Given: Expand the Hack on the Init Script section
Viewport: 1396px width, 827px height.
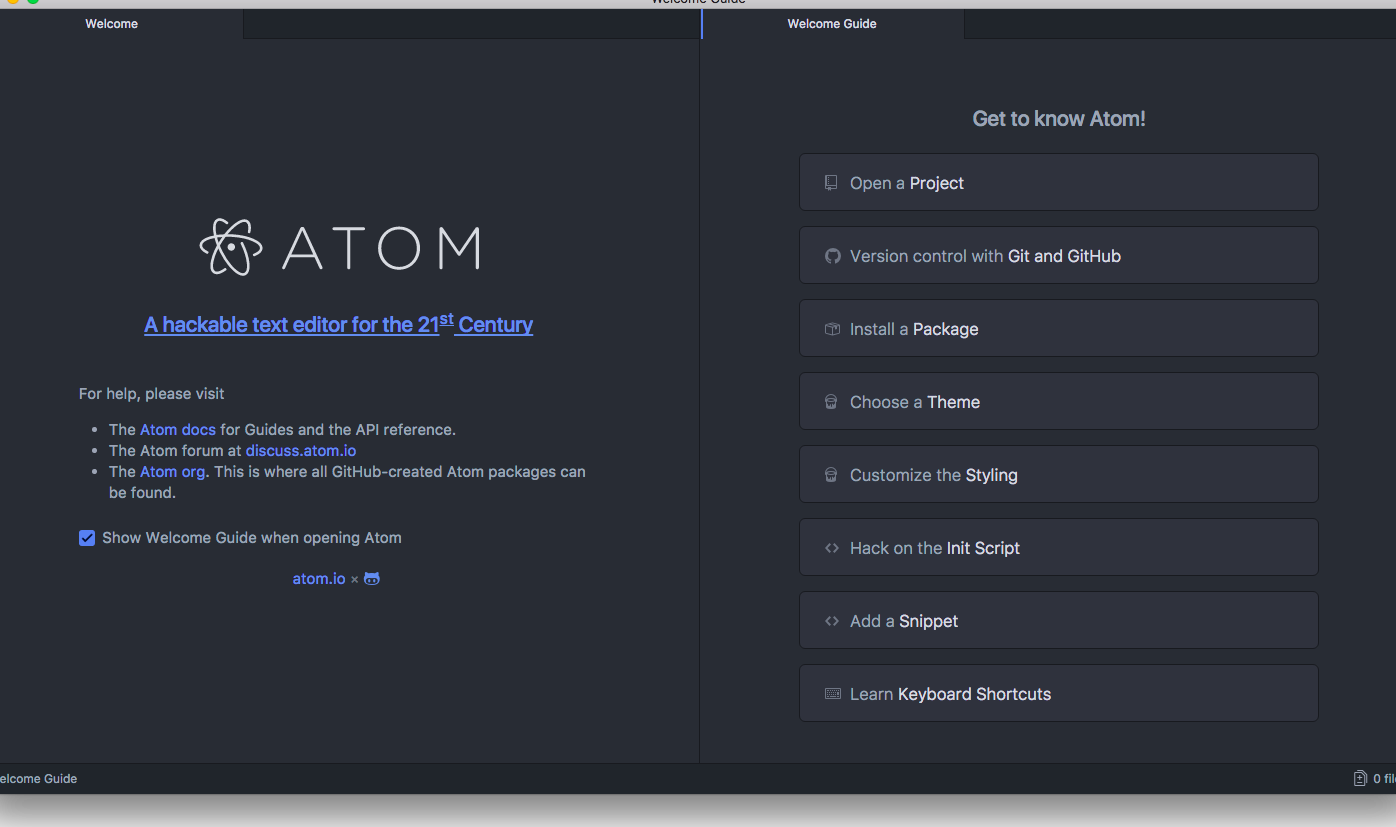Looking at the screenshot, I should [x=1058, y=547].
